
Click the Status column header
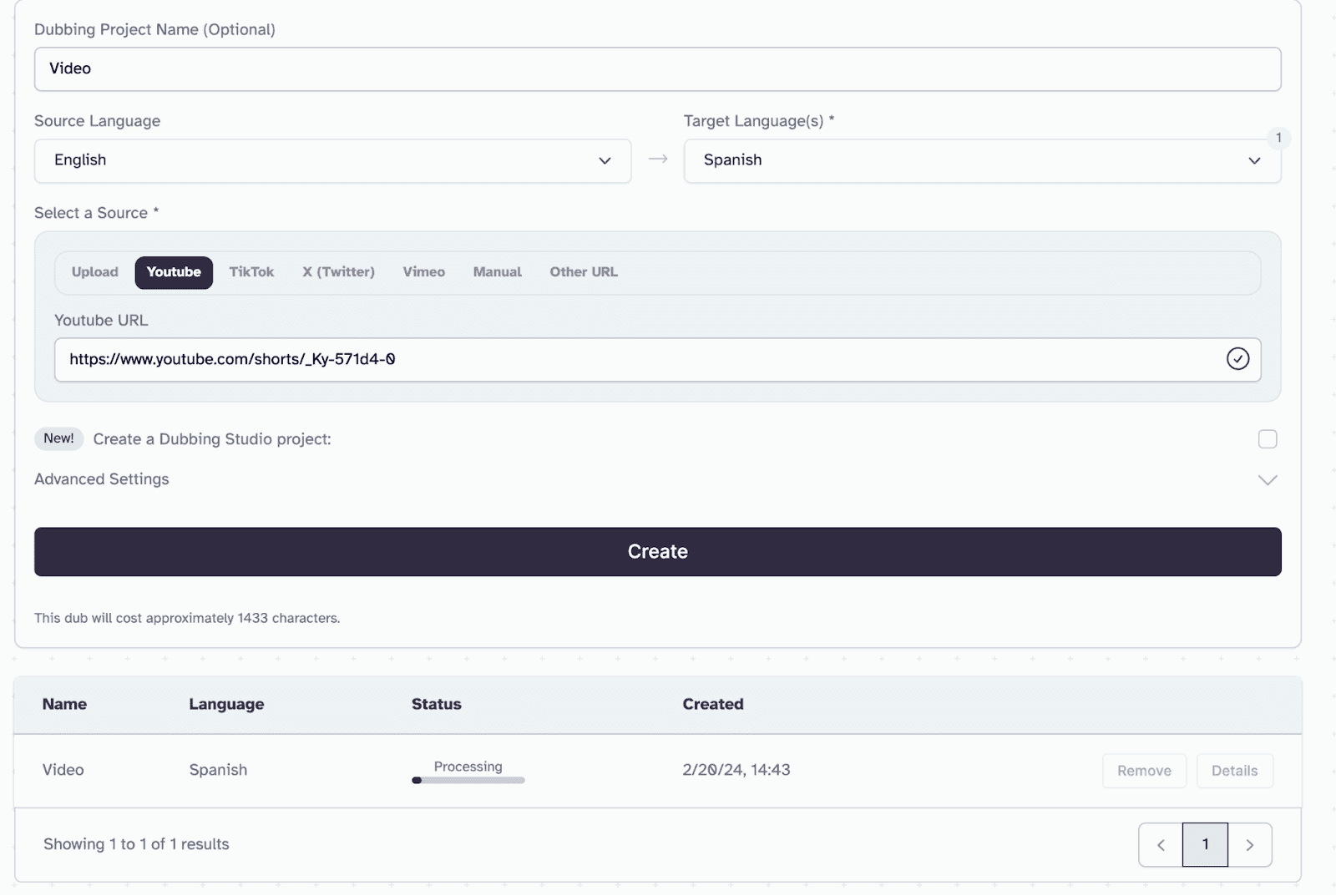click(x=436, y=705)
